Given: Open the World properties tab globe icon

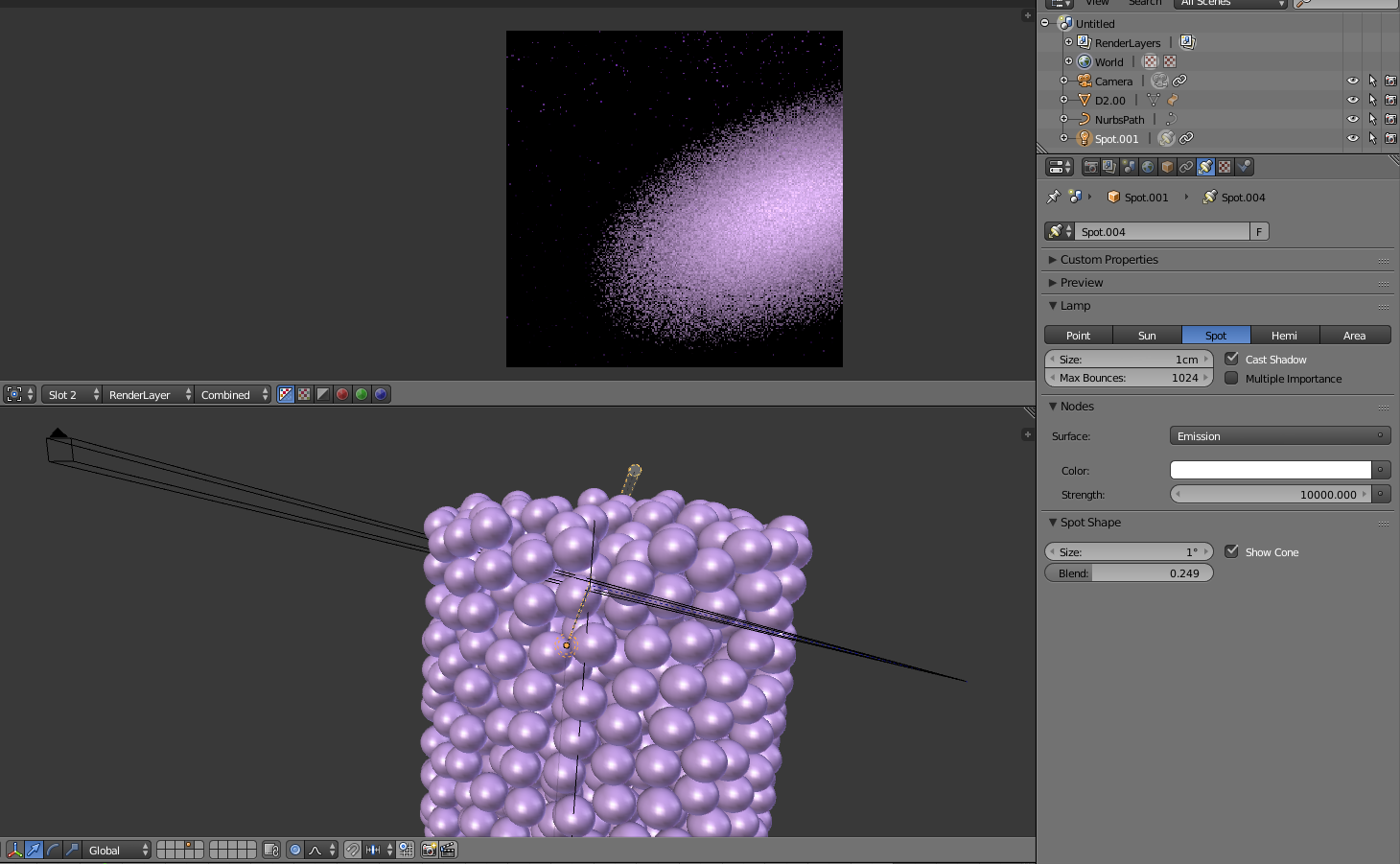Looking at the screenshot, I should point(1148,167).
